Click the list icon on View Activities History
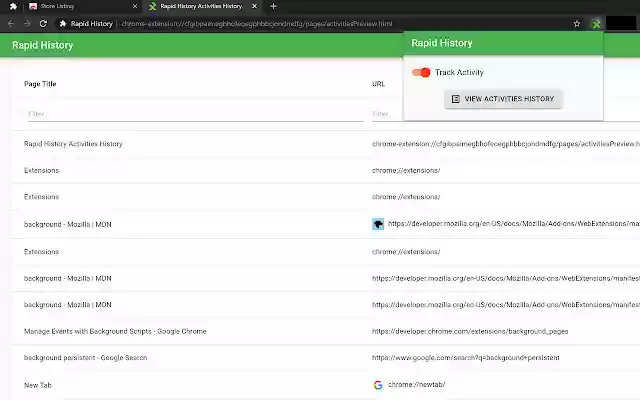 pyautogui.click(x=456, y=99)
